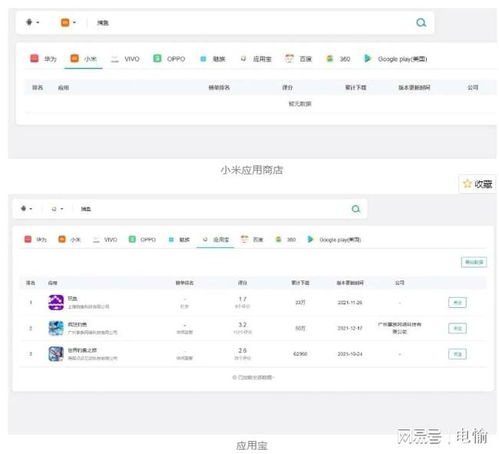Click the date 2021-12-17
Viewport: 499px width, 454px height.
click(350, 328)
